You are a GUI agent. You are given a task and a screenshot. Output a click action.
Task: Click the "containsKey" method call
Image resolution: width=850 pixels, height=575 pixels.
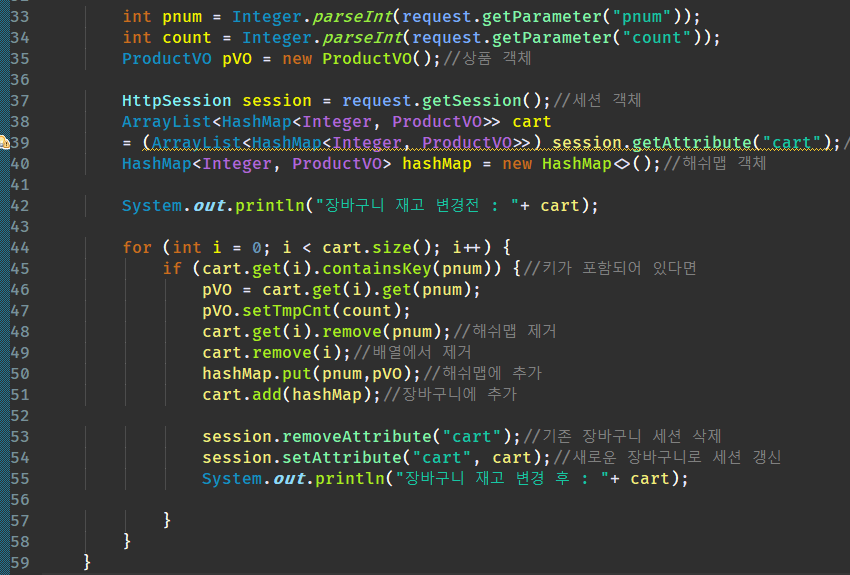tap(377, 269)
